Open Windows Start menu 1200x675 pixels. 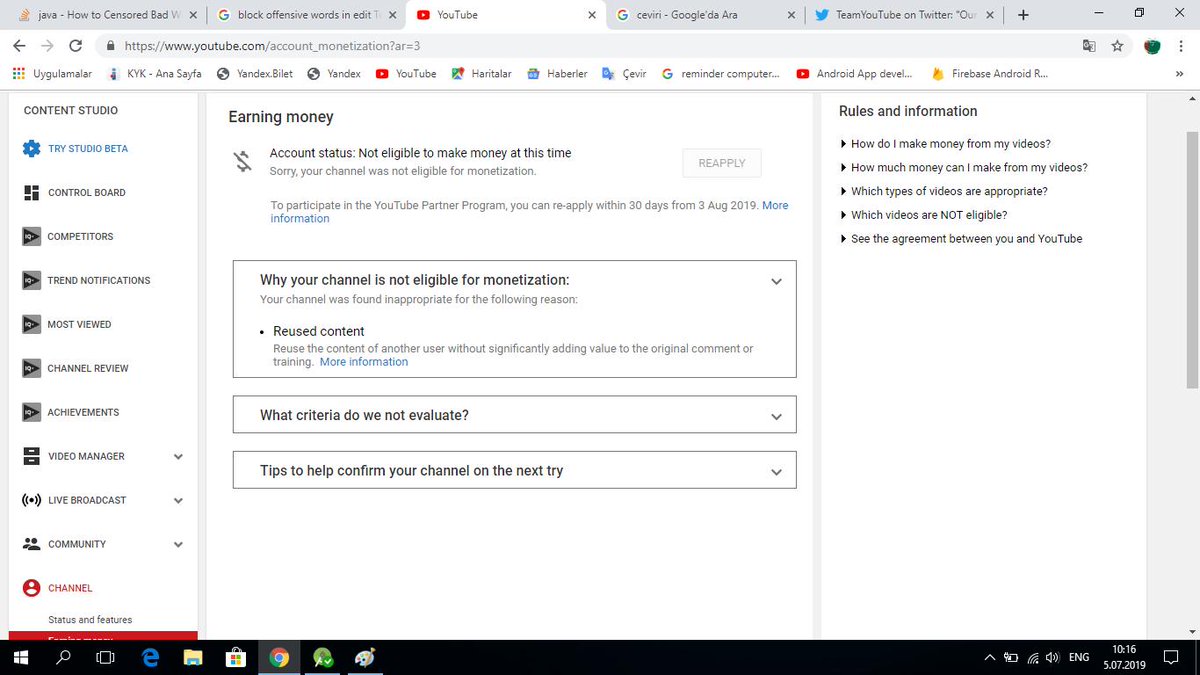21,657
